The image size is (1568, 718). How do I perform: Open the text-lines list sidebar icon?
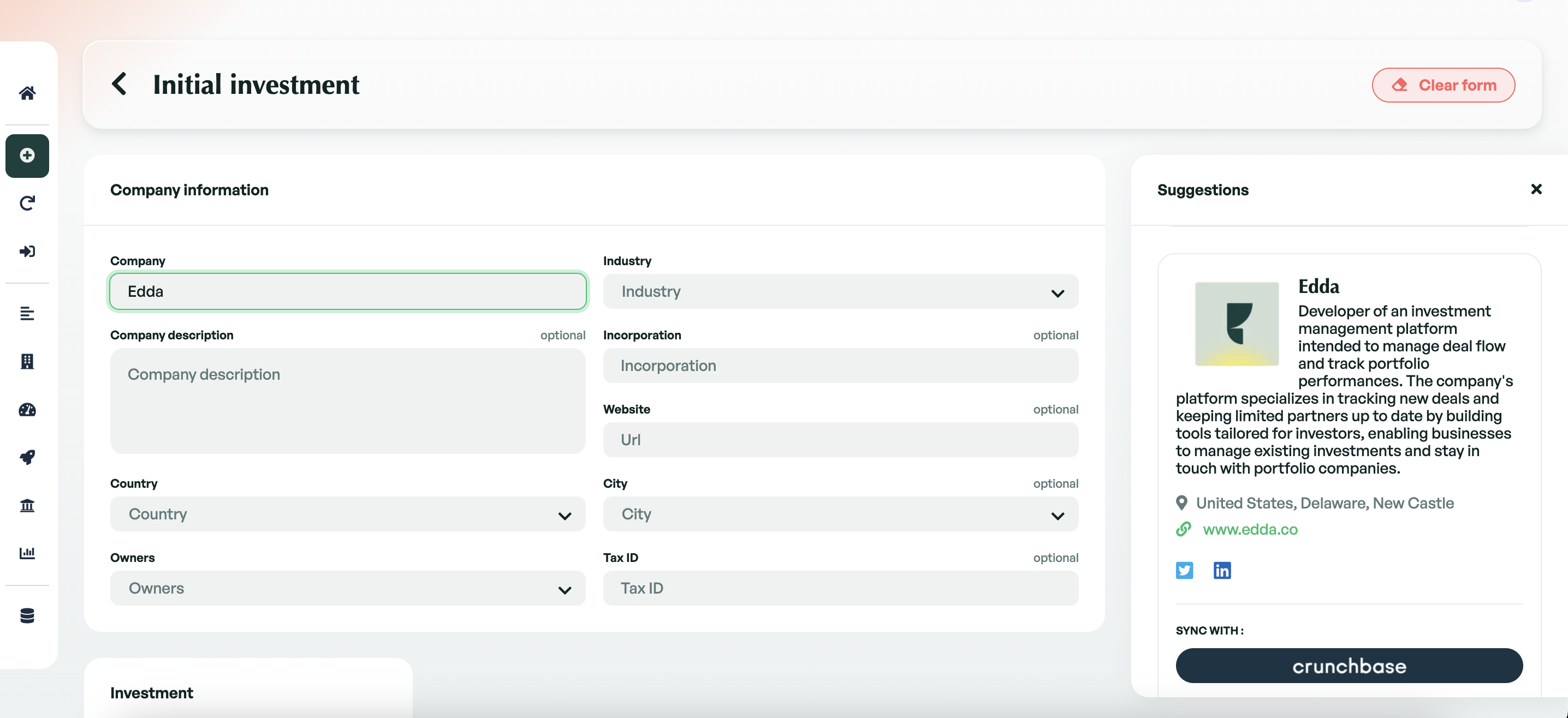click(27, 314)
